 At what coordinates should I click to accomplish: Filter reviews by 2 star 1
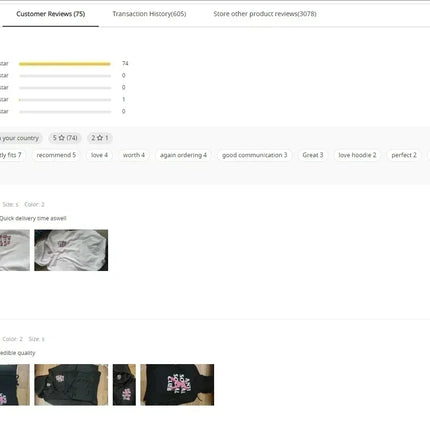(100, 138)
